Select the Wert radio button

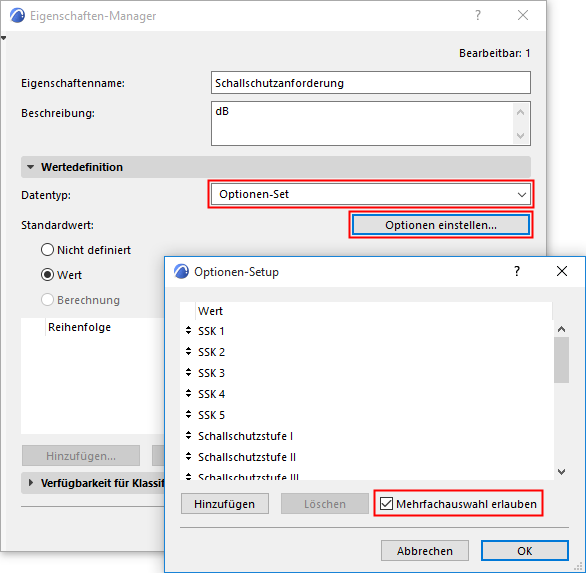pyautogui.click(x=47, y=275)
